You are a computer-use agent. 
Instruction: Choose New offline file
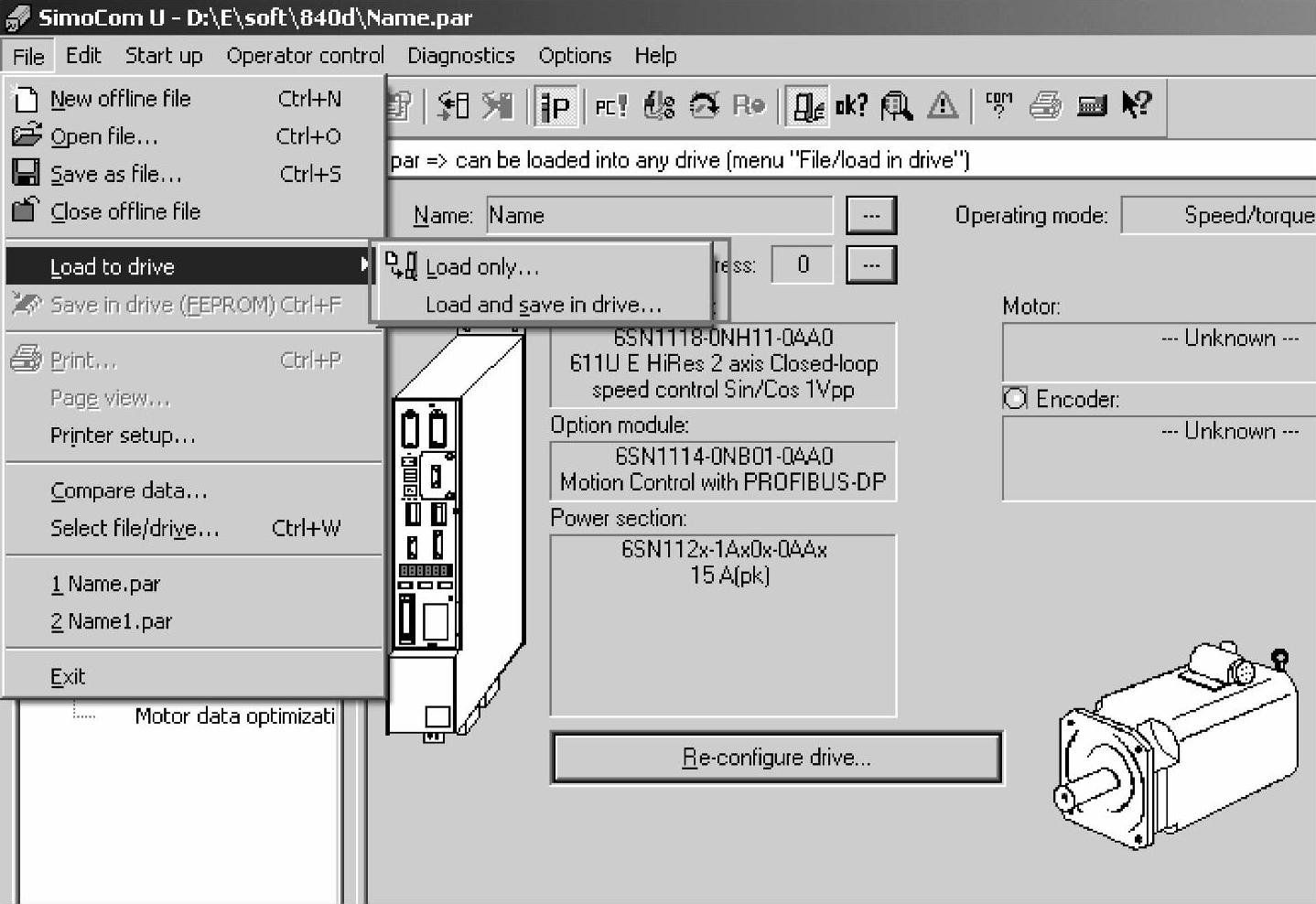point(194,99)
